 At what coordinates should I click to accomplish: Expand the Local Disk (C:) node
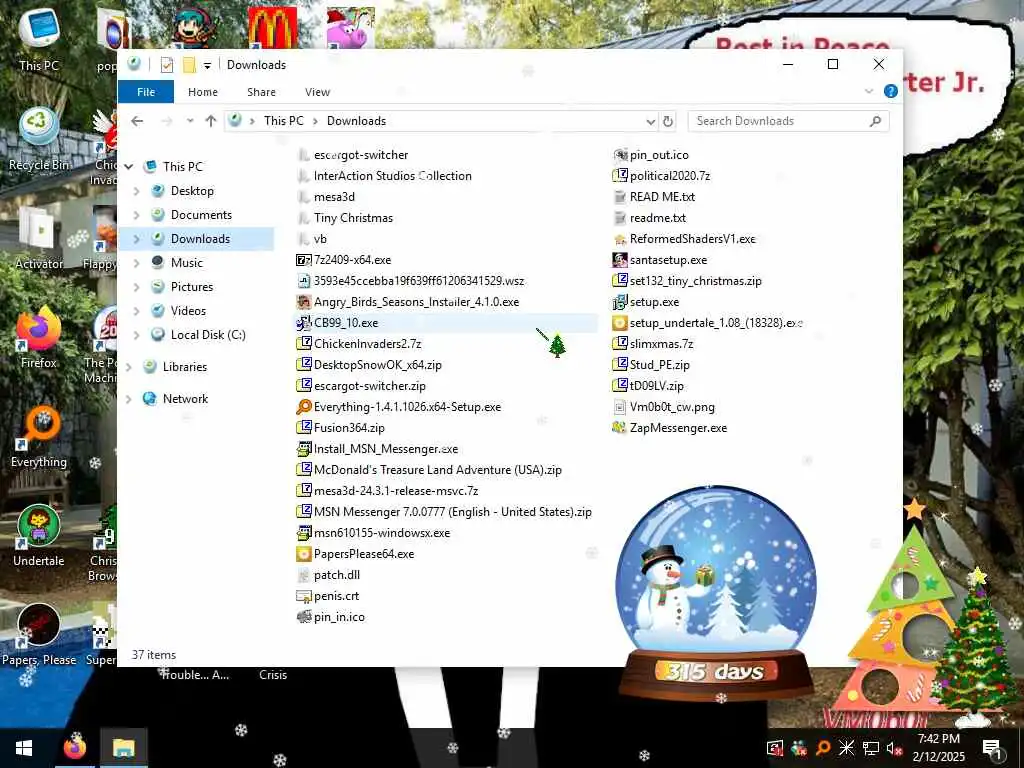pyautogui.click(x=136, y=334)
